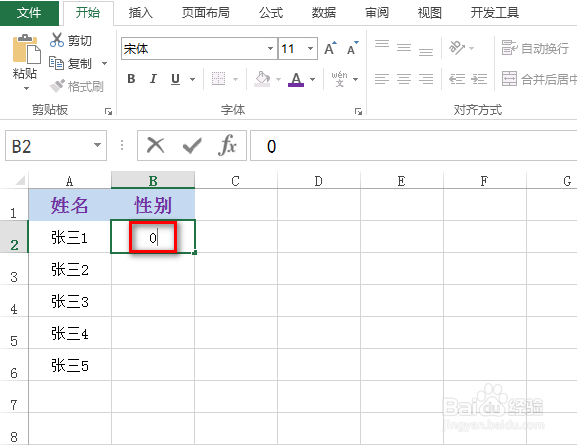Select column A header
The image size is (577, 445).
coord(70,181)
